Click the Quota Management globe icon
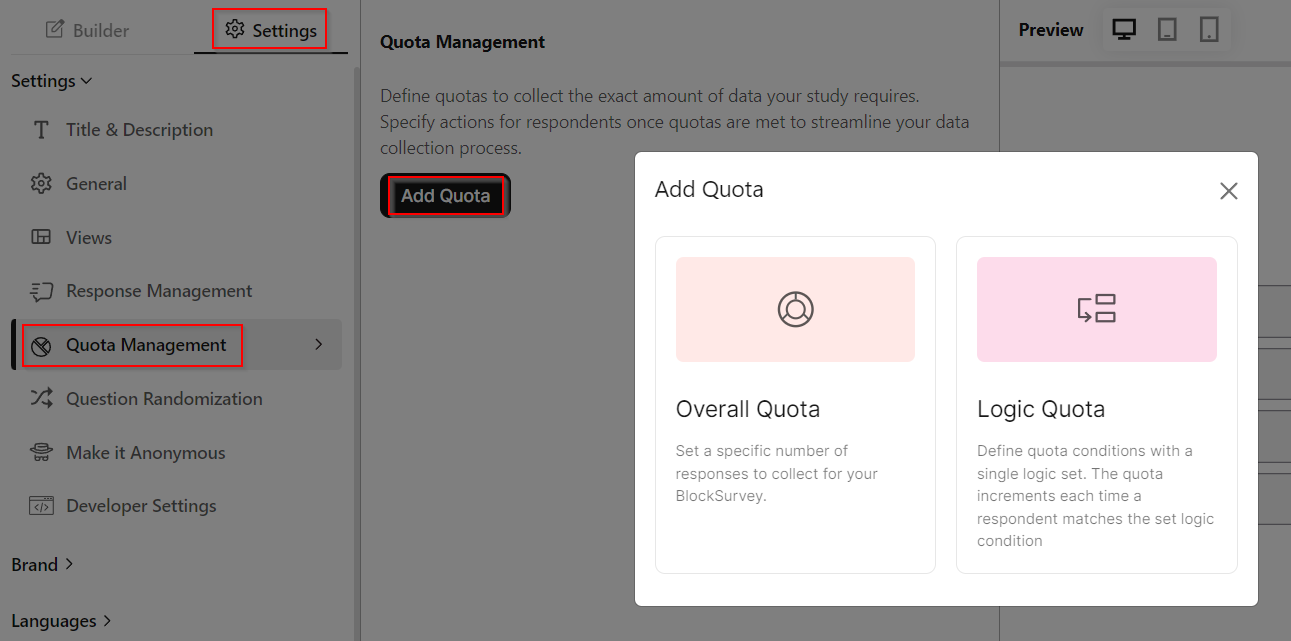The width and height of the screenshot is (1291, 641). pyautogui.click(x=40, y=344)
